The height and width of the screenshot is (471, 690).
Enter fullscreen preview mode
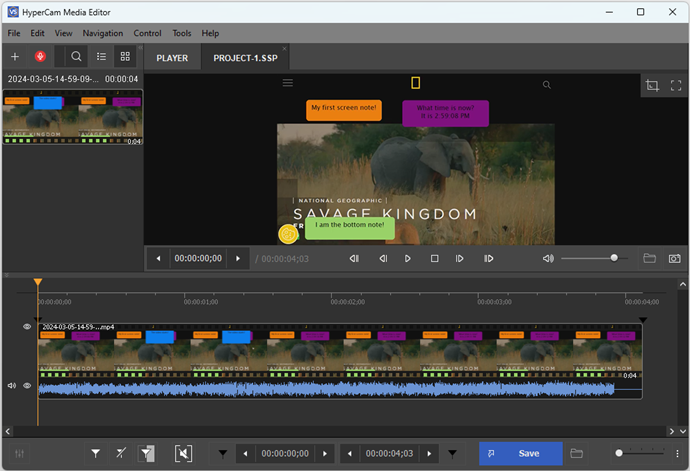(676, 85)
